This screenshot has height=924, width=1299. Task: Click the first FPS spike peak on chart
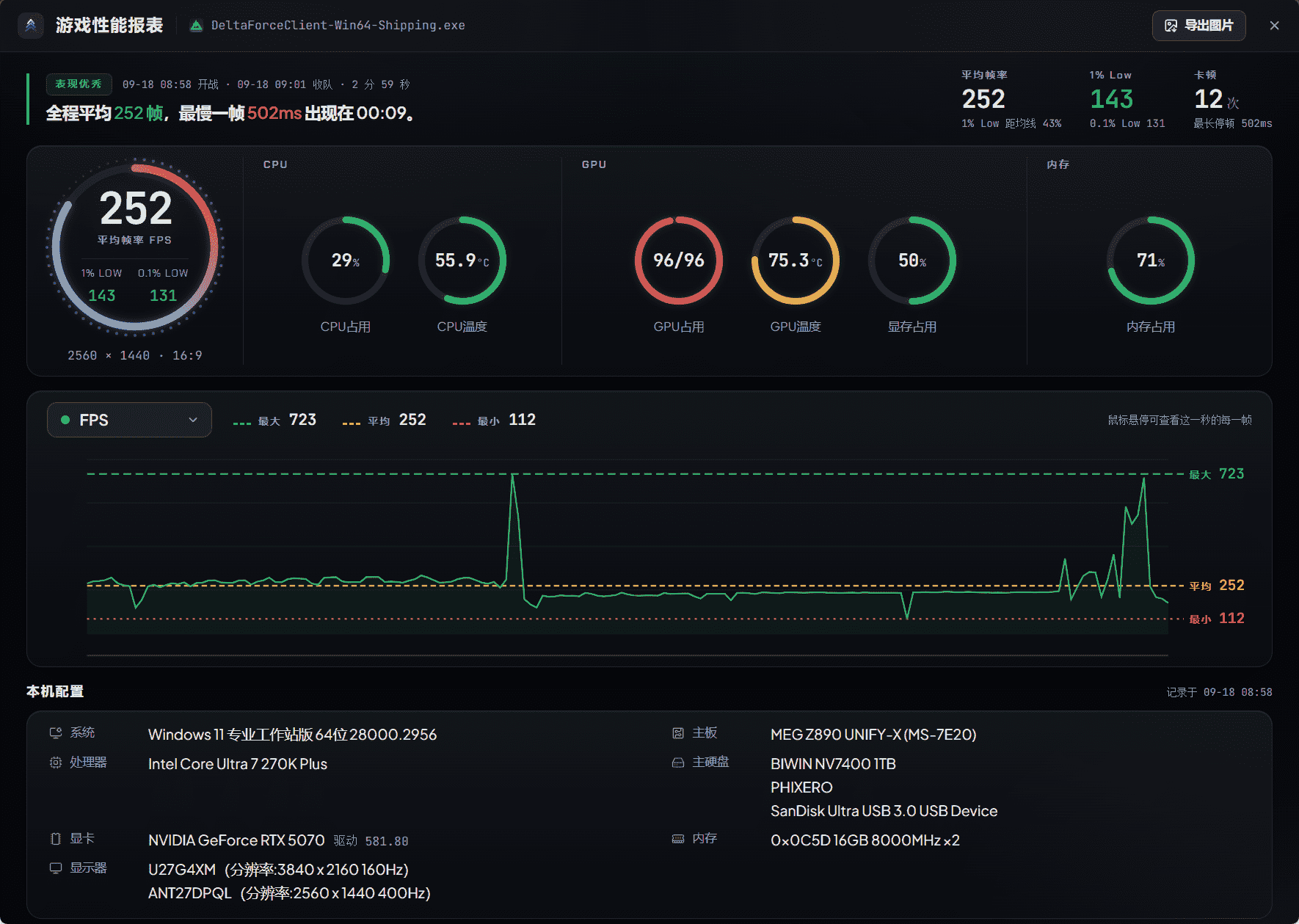pos(513,476)
